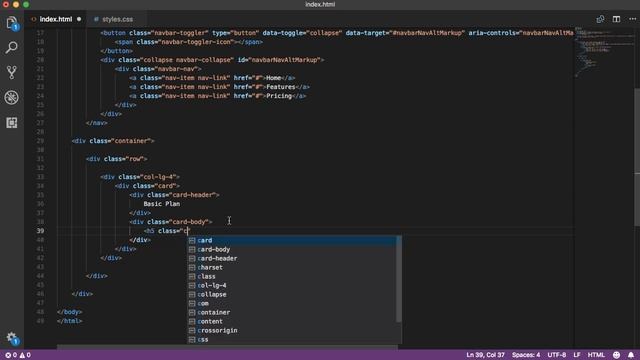Split the editor with split icon
The width and height of the screenshot is (640, 360).
[x=616, y=19]
